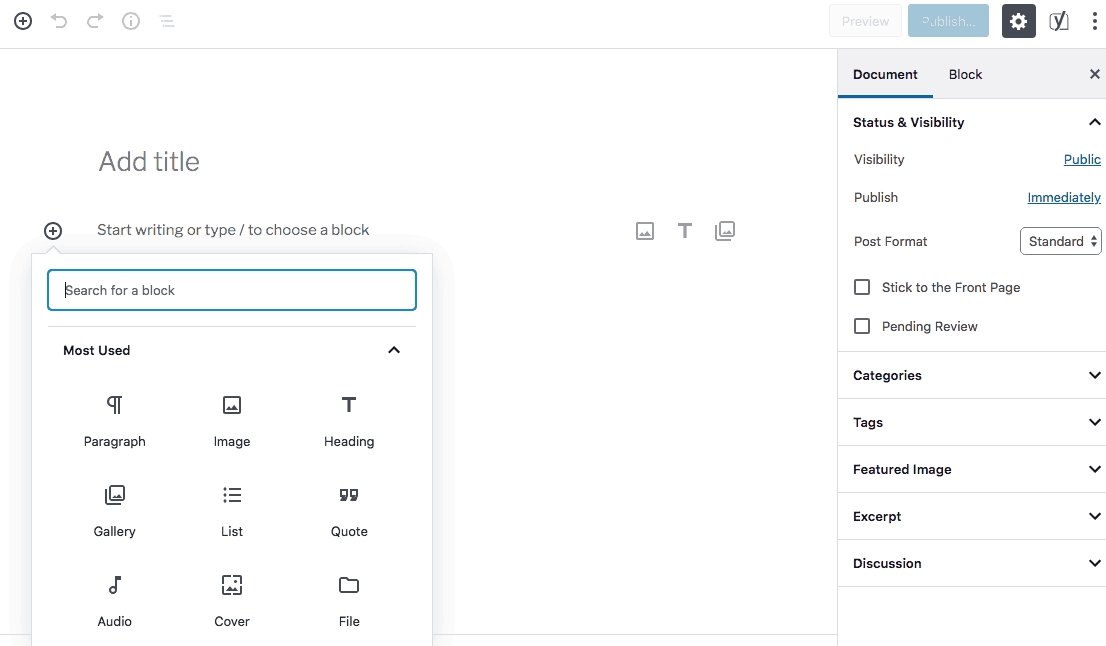Click the inline add block plus icon

(53, 231)
